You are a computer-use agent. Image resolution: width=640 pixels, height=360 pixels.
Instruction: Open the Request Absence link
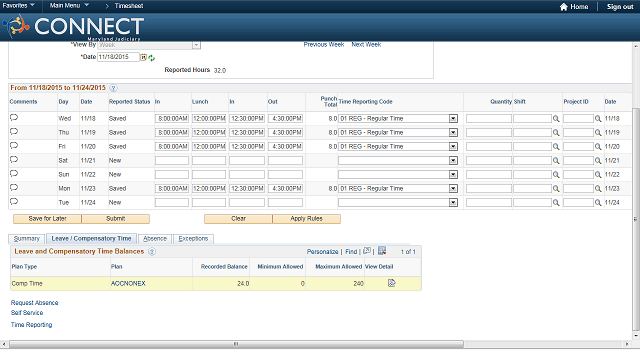(34, 303)
